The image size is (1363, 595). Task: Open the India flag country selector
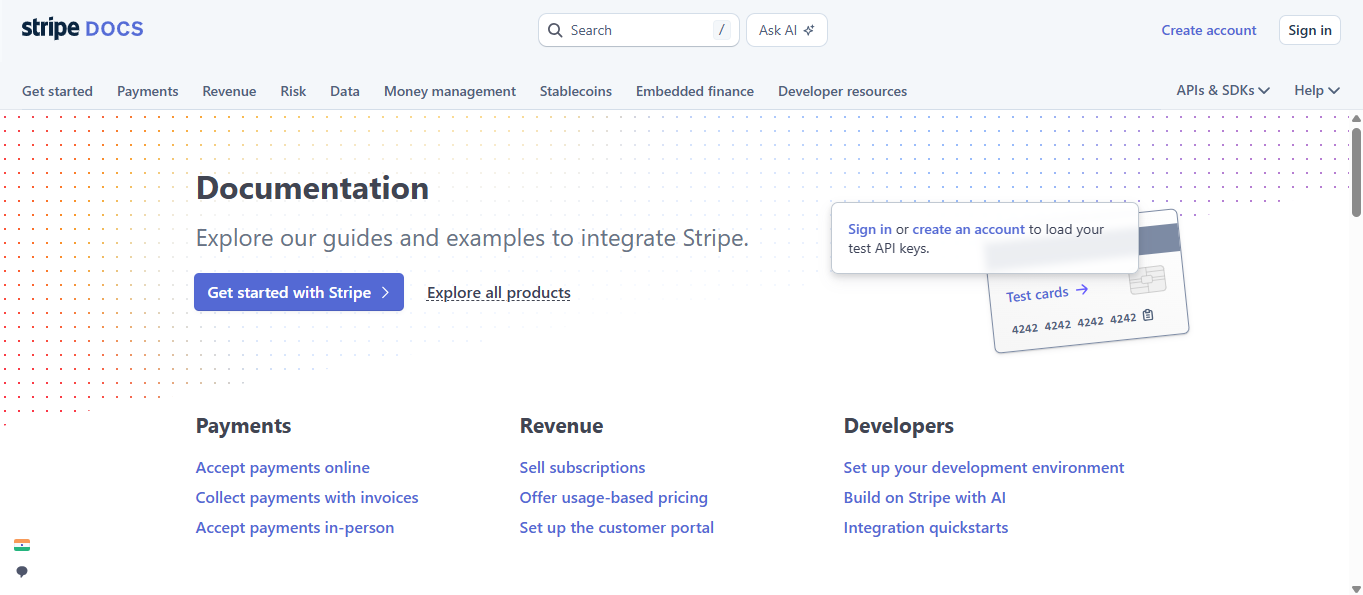point(22,545)
